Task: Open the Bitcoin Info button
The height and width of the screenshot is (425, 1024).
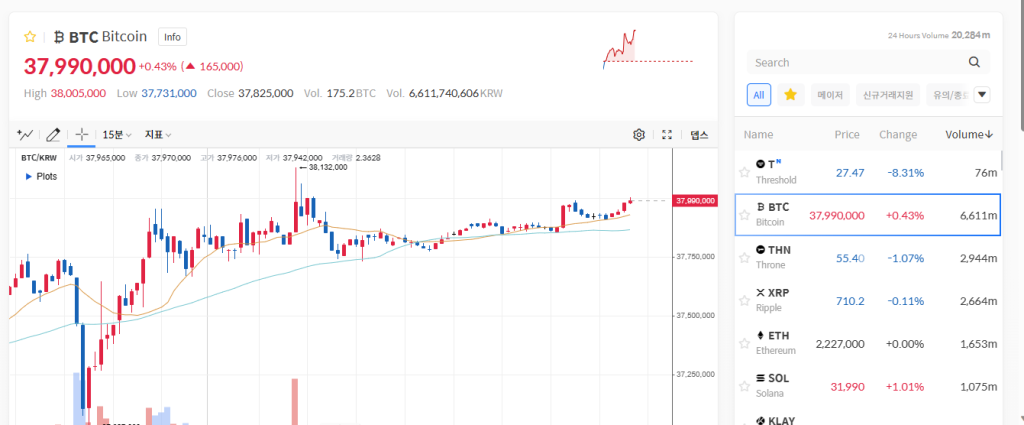Action: [x=172, y=37]
